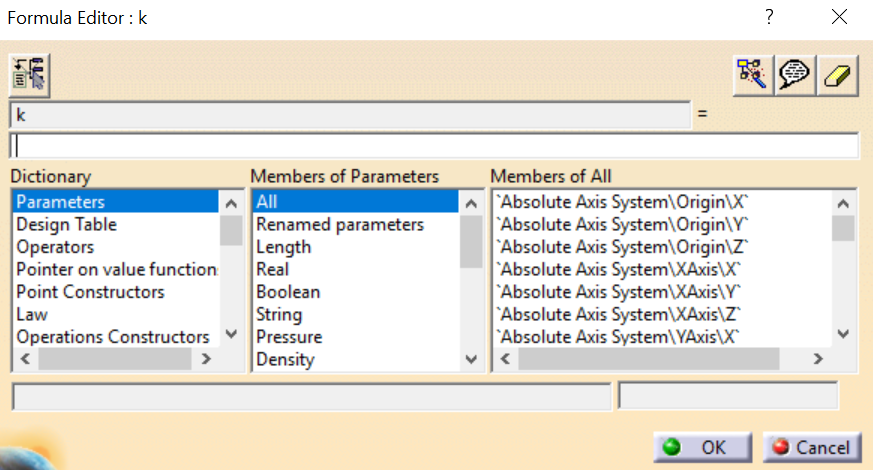Click right arrow of Members of All horizontal scrollbar

[818, 359]
